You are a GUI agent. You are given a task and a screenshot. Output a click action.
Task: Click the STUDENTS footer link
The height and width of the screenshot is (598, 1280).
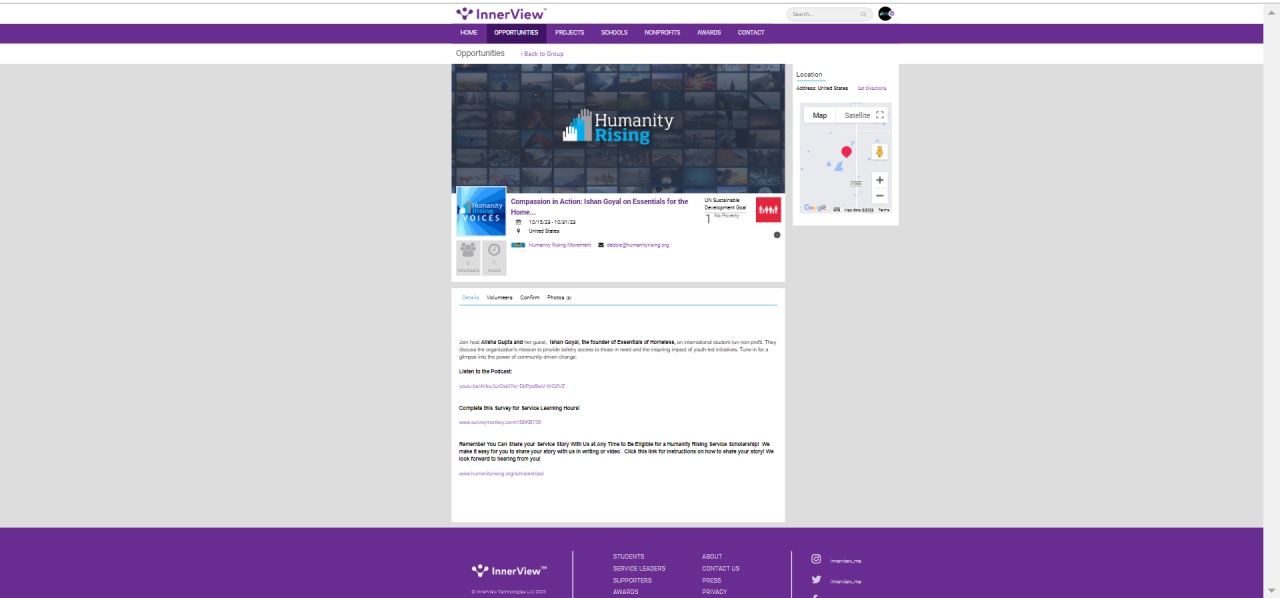[x=629, y=557]
